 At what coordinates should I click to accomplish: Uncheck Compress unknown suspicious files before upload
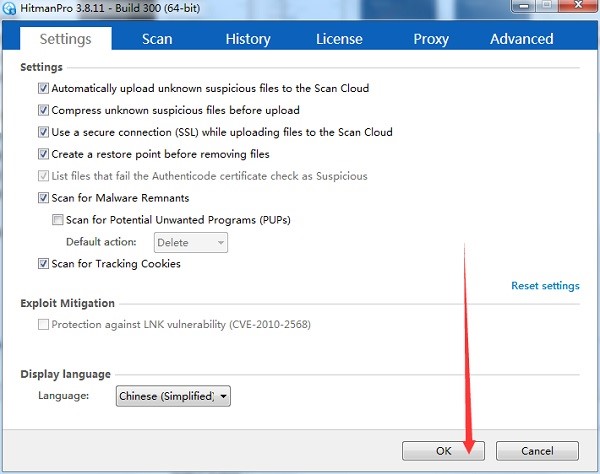44,110
